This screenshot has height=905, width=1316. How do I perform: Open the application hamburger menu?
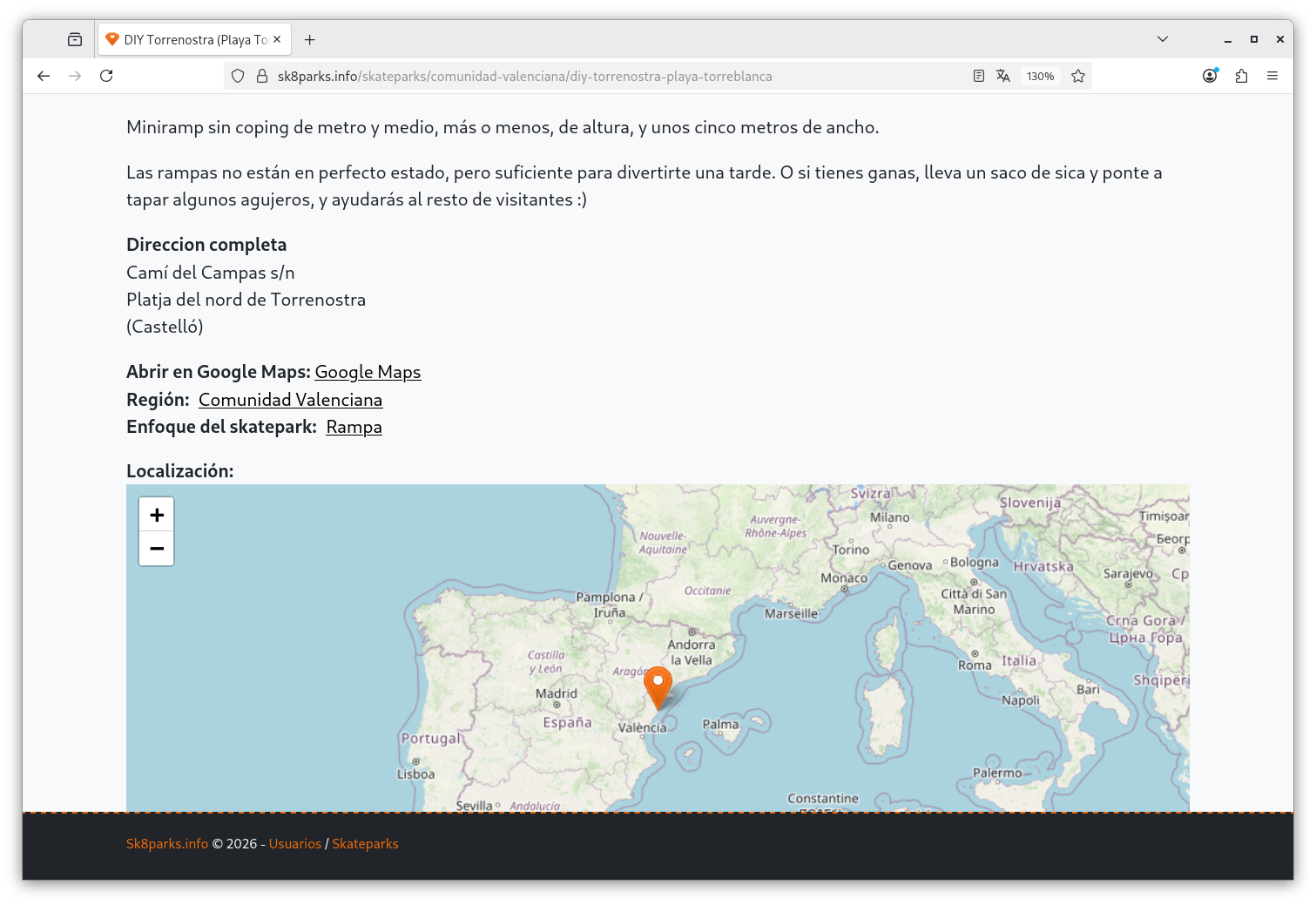(1272, 76)
